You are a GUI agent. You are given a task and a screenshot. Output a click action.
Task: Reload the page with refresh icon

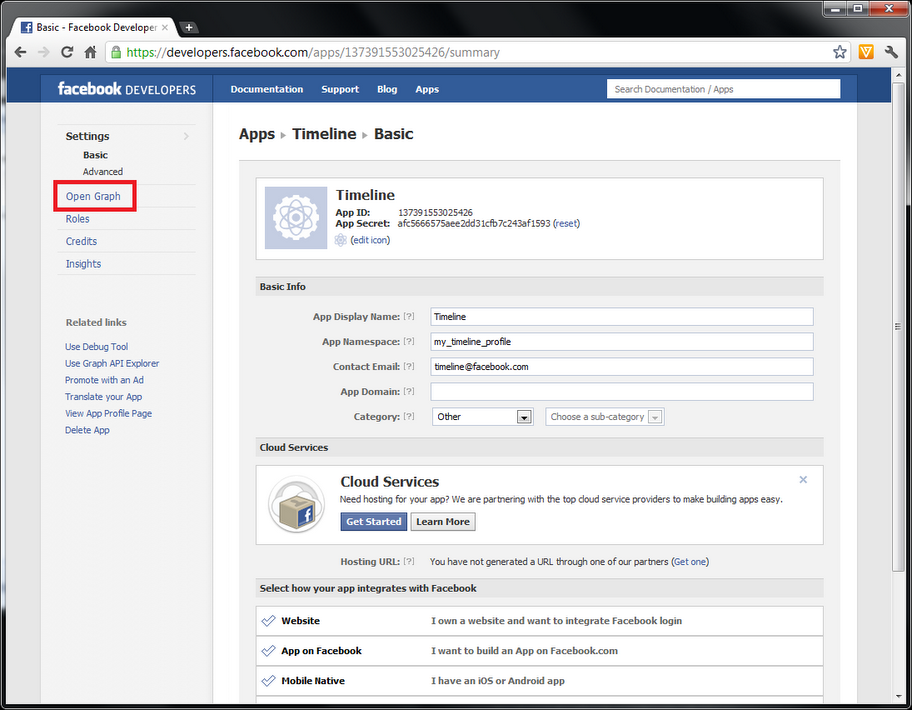pos(67,52)
